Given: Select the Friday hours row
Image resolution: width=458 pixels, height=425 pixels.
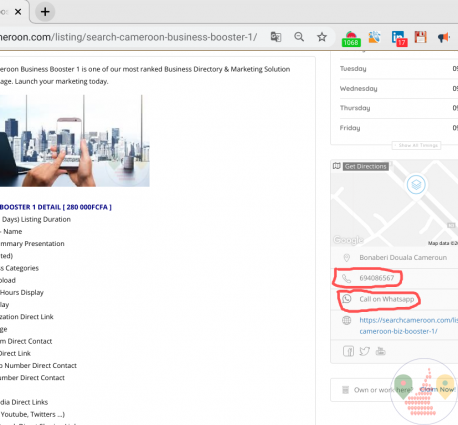Looking at the screenshot, I should point(399,128).
